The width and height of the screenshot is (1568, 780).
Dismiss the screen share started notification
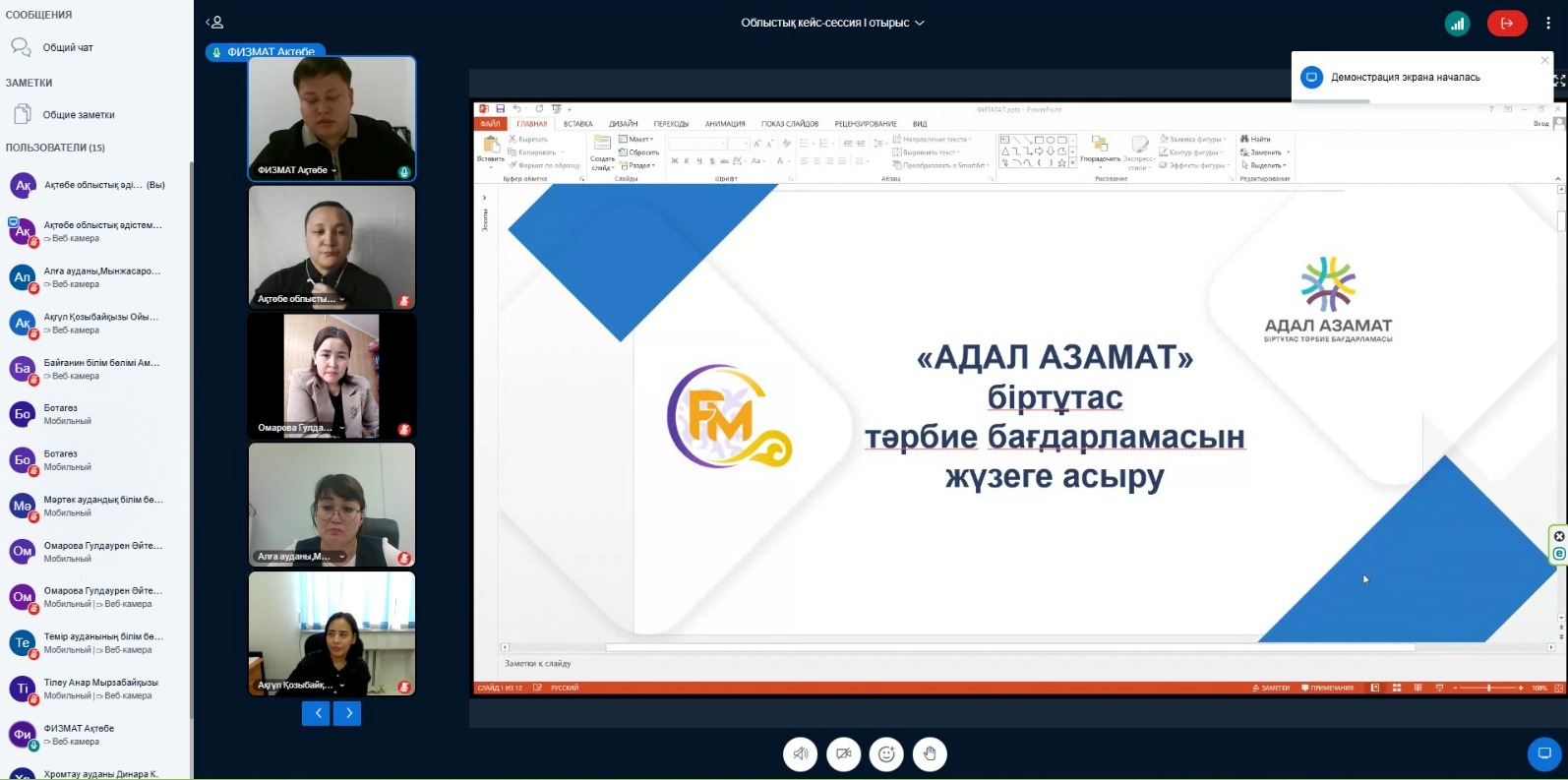tap(1544, 60)
